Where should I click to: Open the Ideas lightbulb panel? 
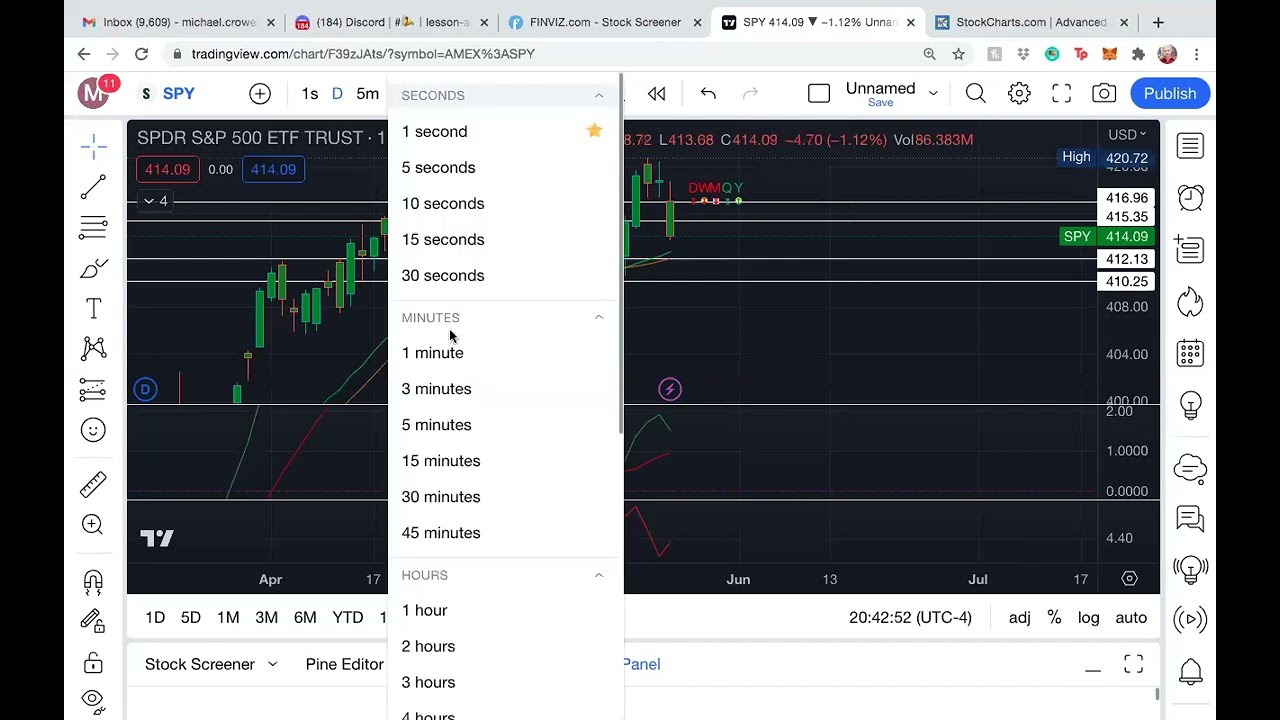[x=1190, y=405]
